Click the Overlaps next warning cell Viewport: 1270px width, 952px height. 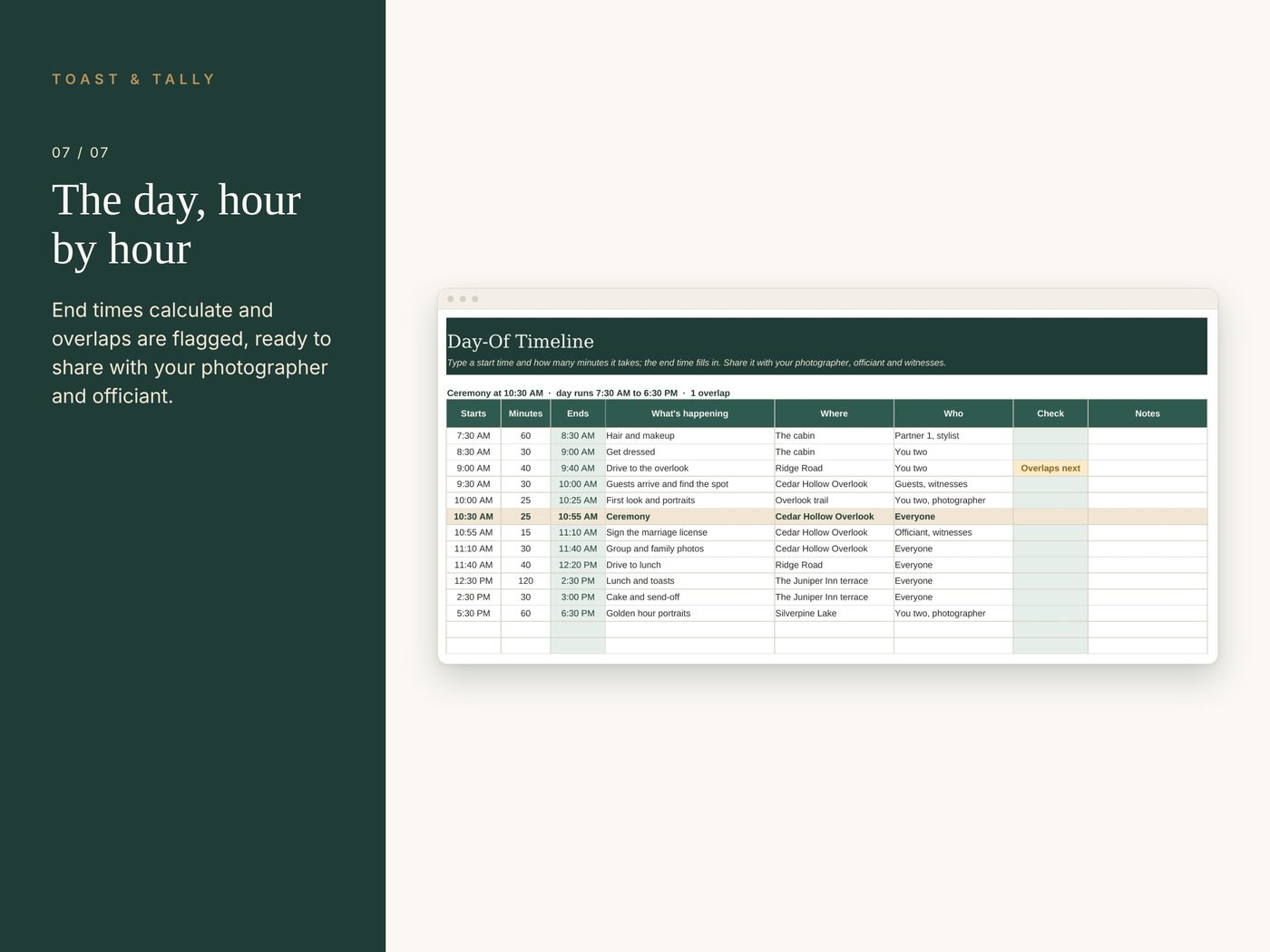[1050, 469]
